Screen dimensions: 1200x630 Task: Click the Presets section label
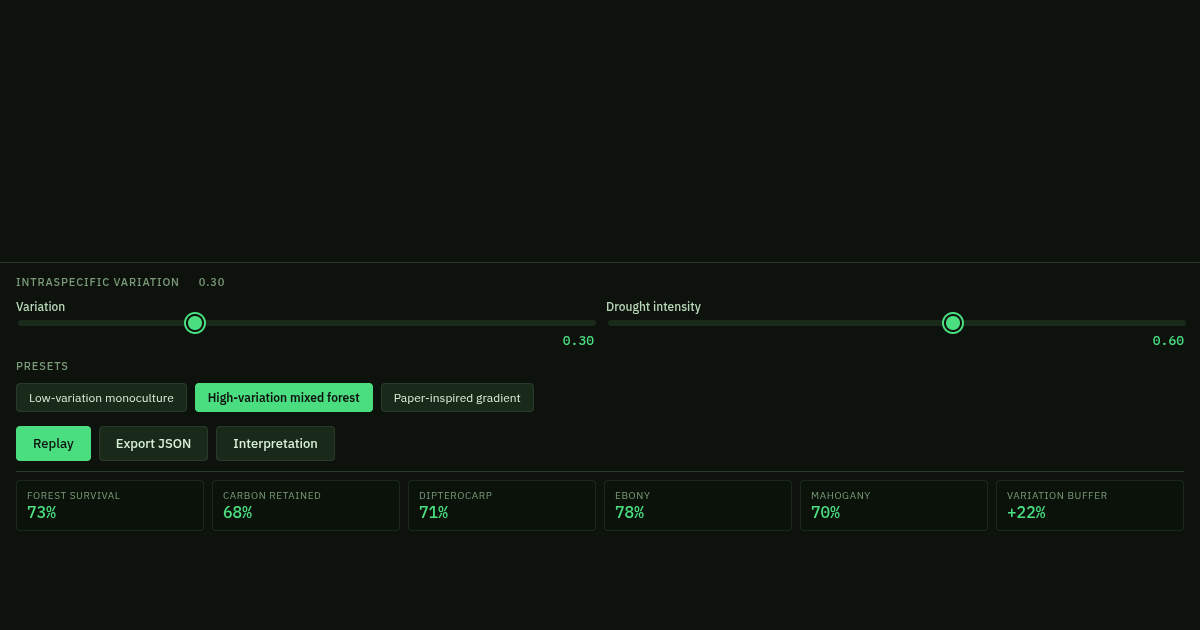coord(42,367)
